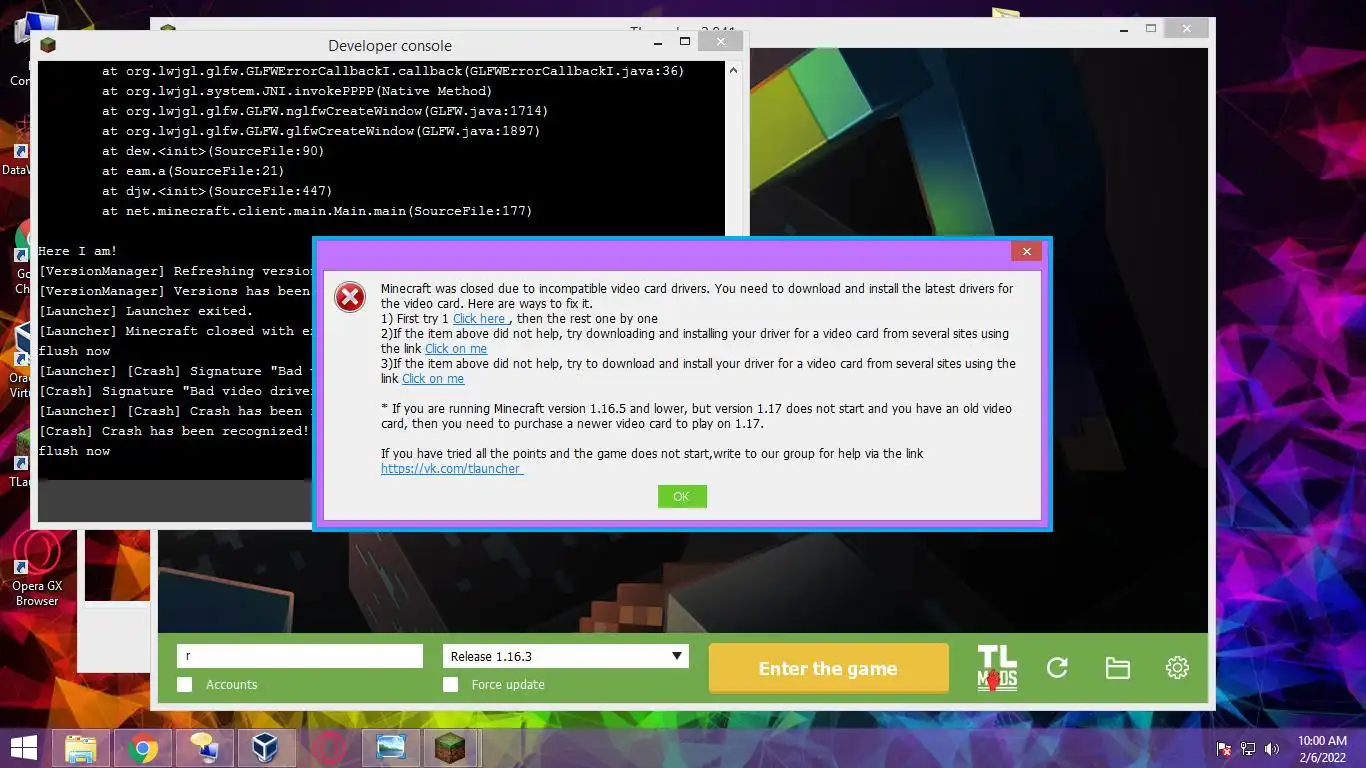Open the volume speaker tray icon

pos(1272,748)
